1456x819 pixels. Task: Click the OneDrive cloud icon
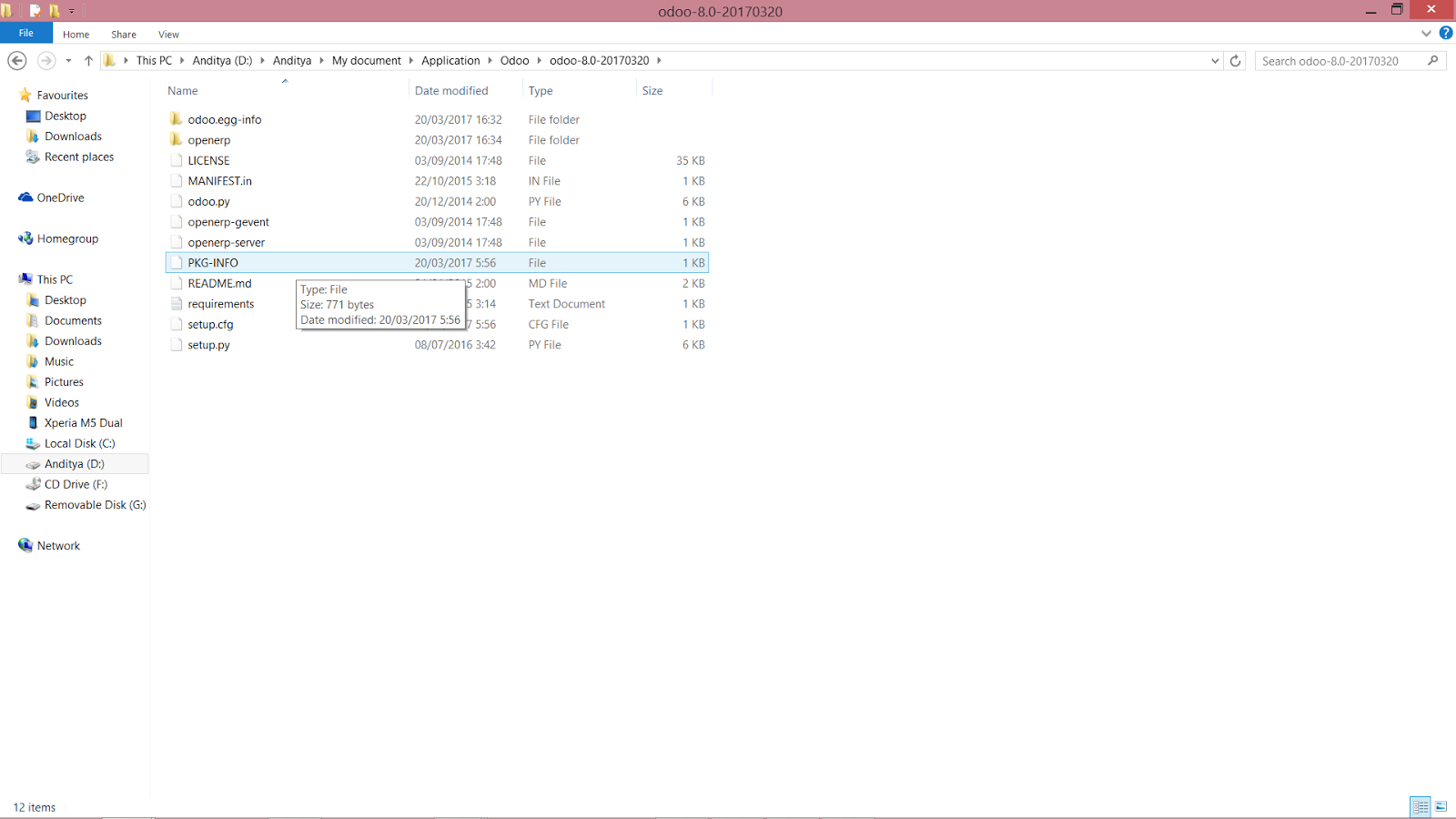coord(25,197)
